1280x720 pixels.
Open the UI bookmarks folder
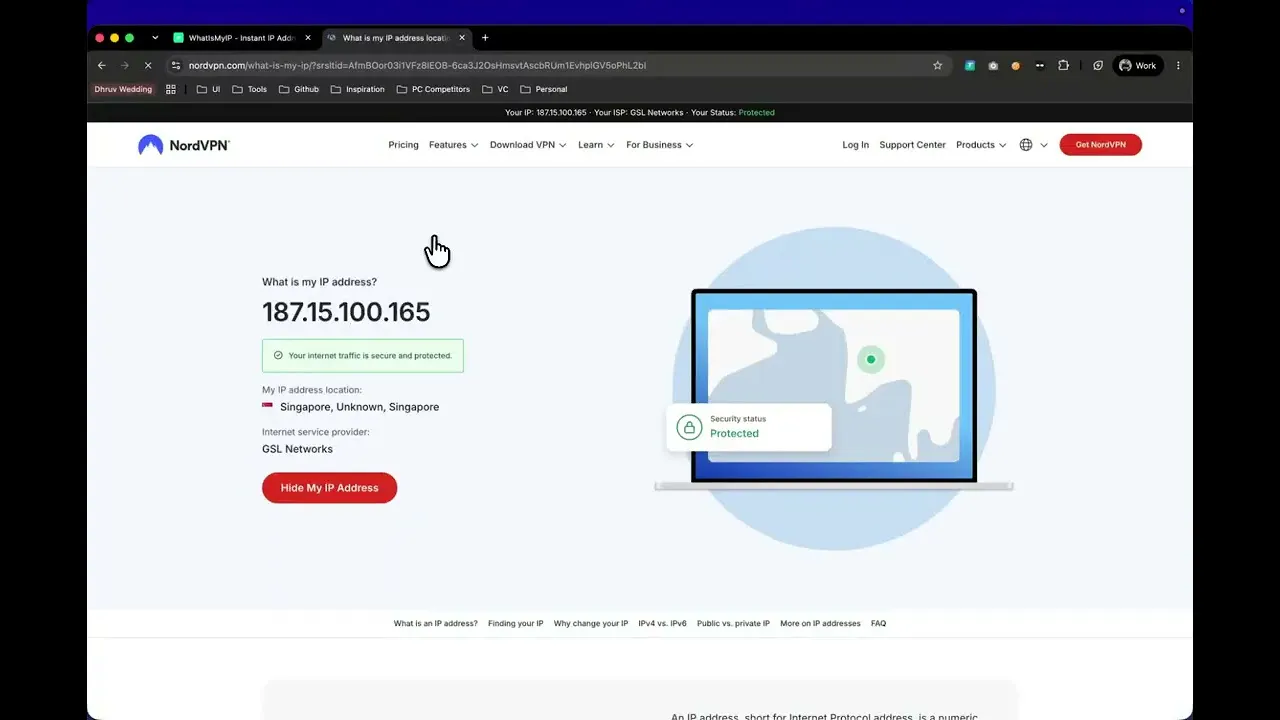tap(209, 89)
